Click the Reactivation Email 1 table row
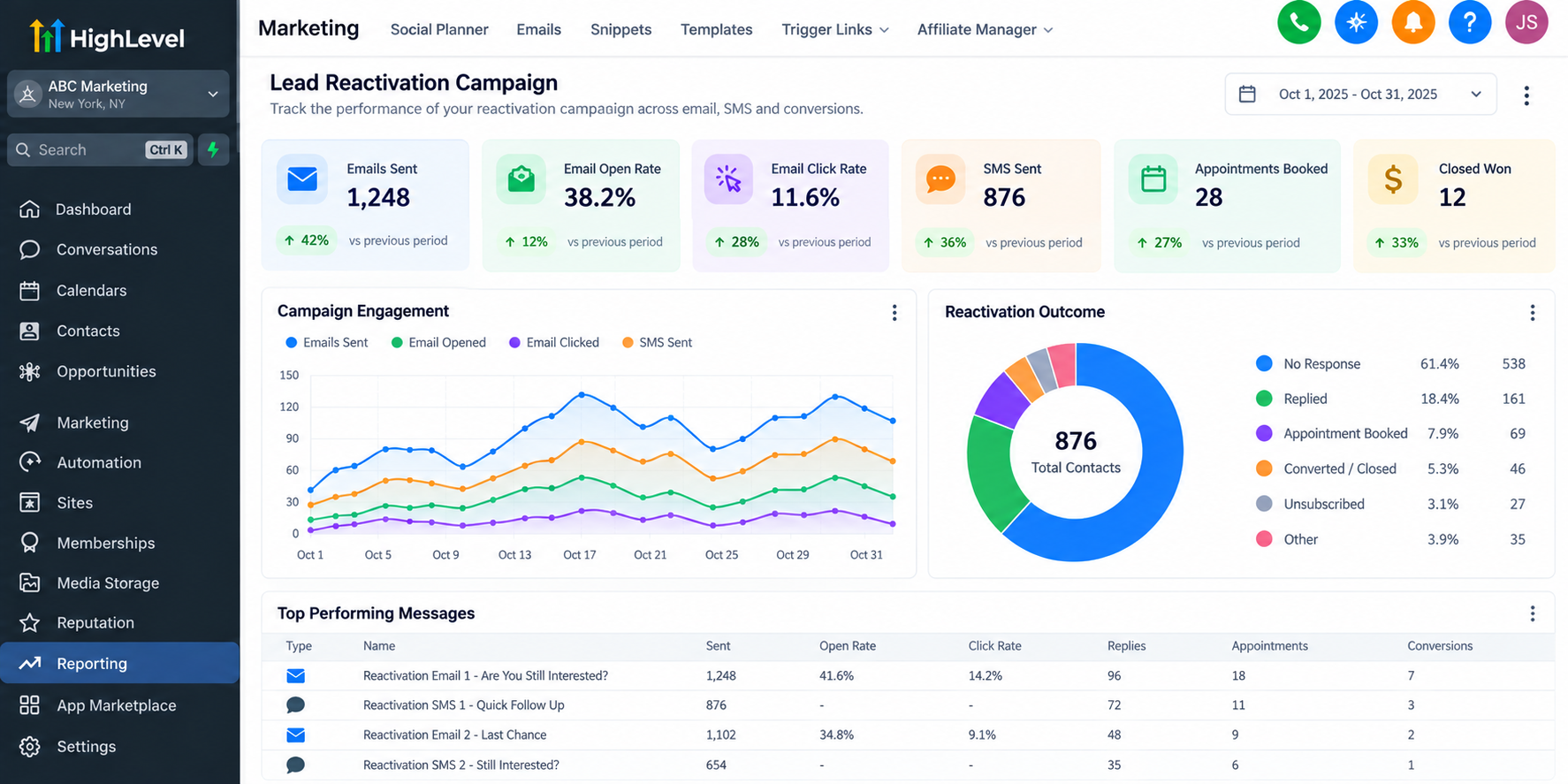 coord(908,676)
